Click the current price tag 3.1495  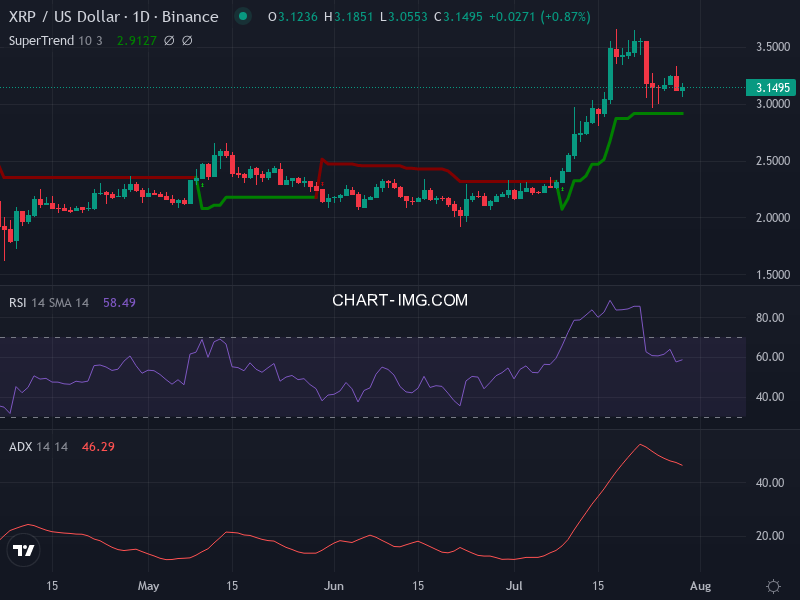coord(772,88)
